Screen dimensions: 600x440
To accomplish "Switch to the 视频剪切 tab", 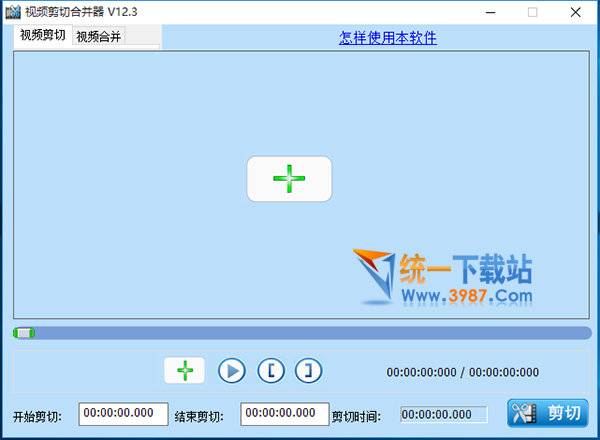I will click(43, 35).
